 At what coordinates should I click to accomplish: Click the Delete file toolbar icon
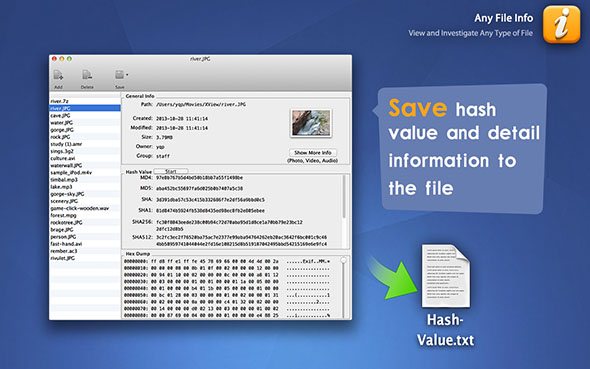click(87, 75)
